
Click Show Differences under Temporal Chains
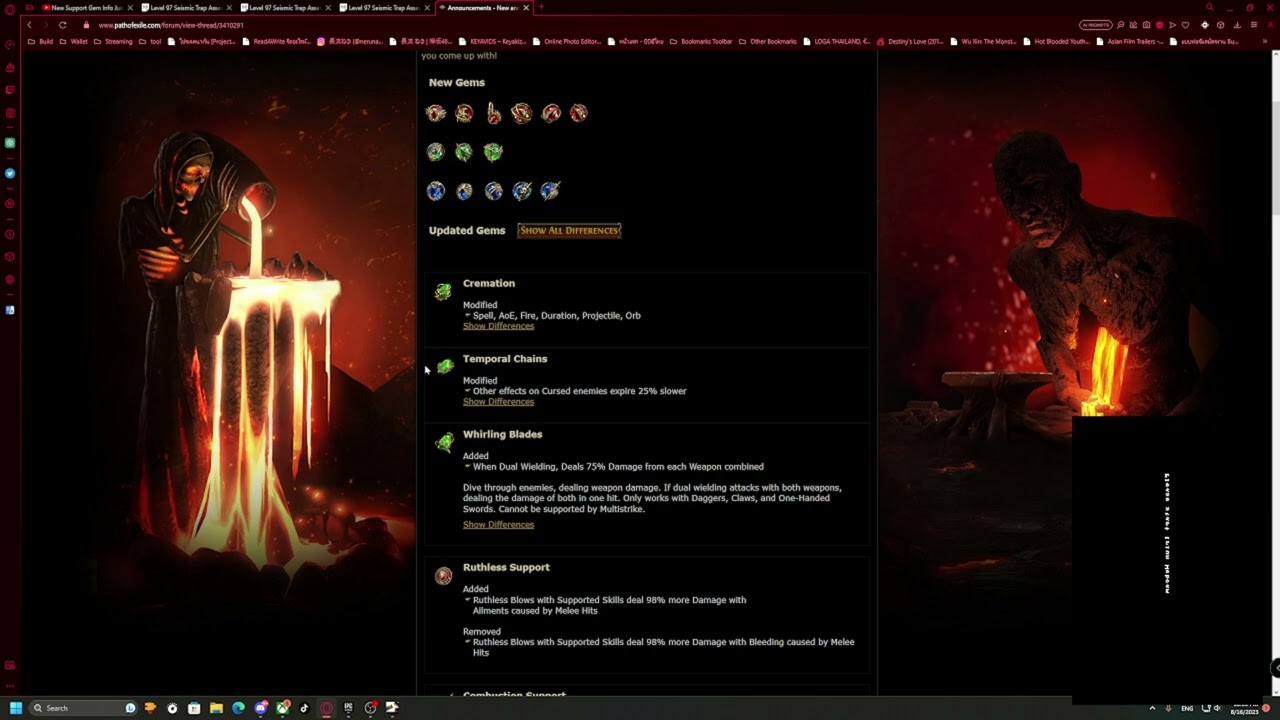[498, 402]
